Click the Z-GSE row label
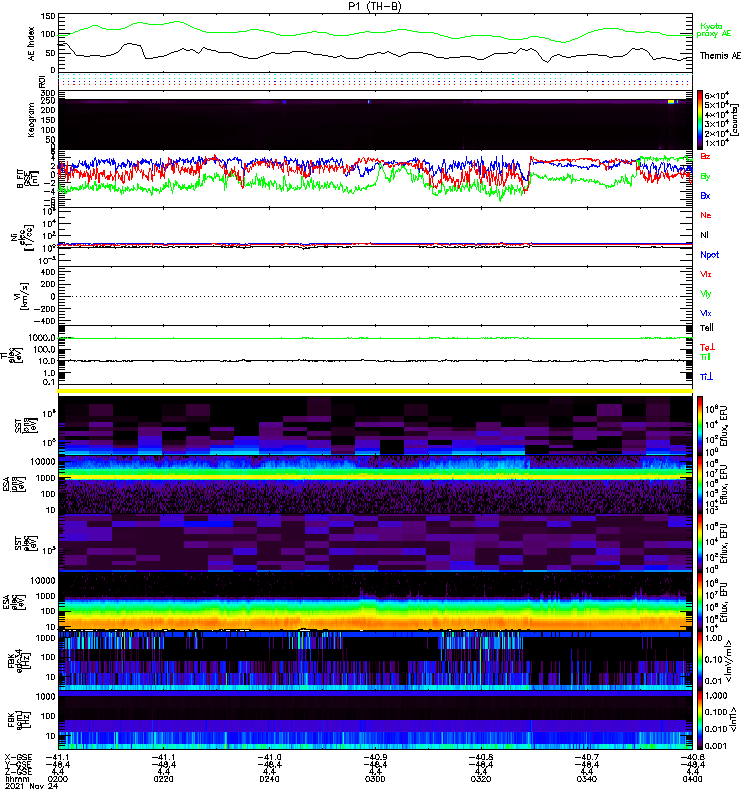The width and height of the screenshot is (750, 800). click(x=18, y=772)
